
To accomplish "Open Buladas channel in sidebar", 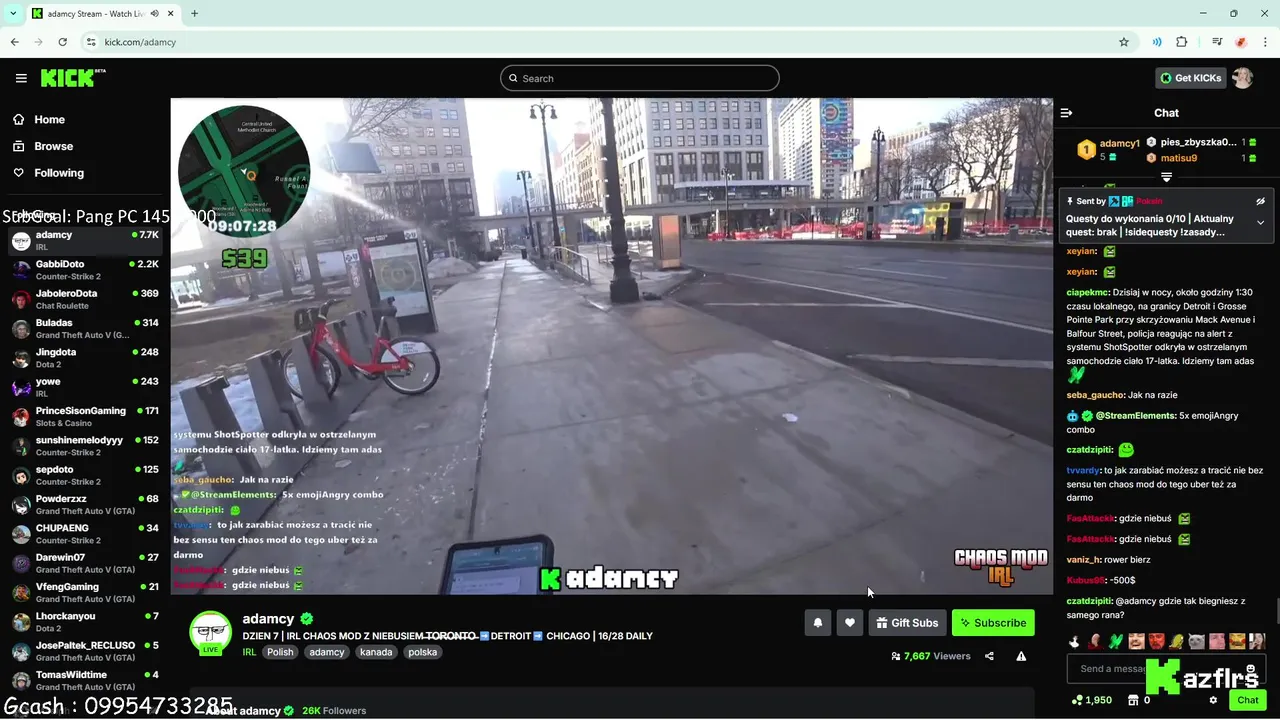I will click(85, 329).
